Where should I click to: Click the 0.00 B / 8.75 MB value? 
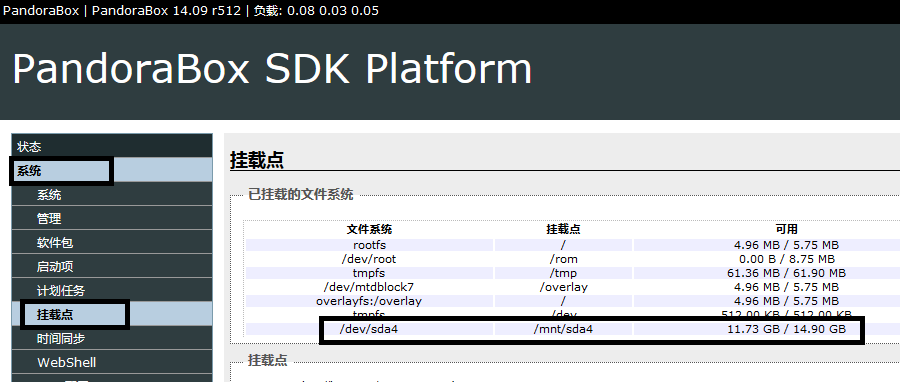(786, 259)
